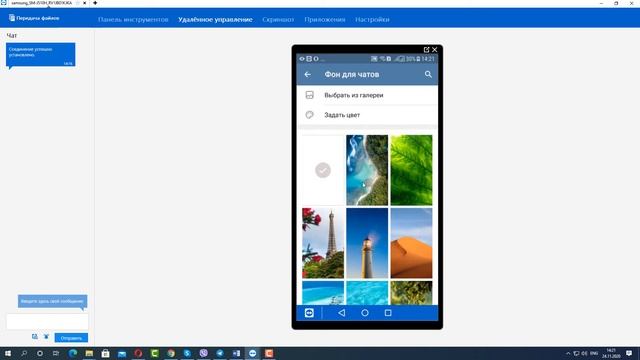
Task: Open Microsoft Store from the taskbar
Action: (x=105, y=353)
